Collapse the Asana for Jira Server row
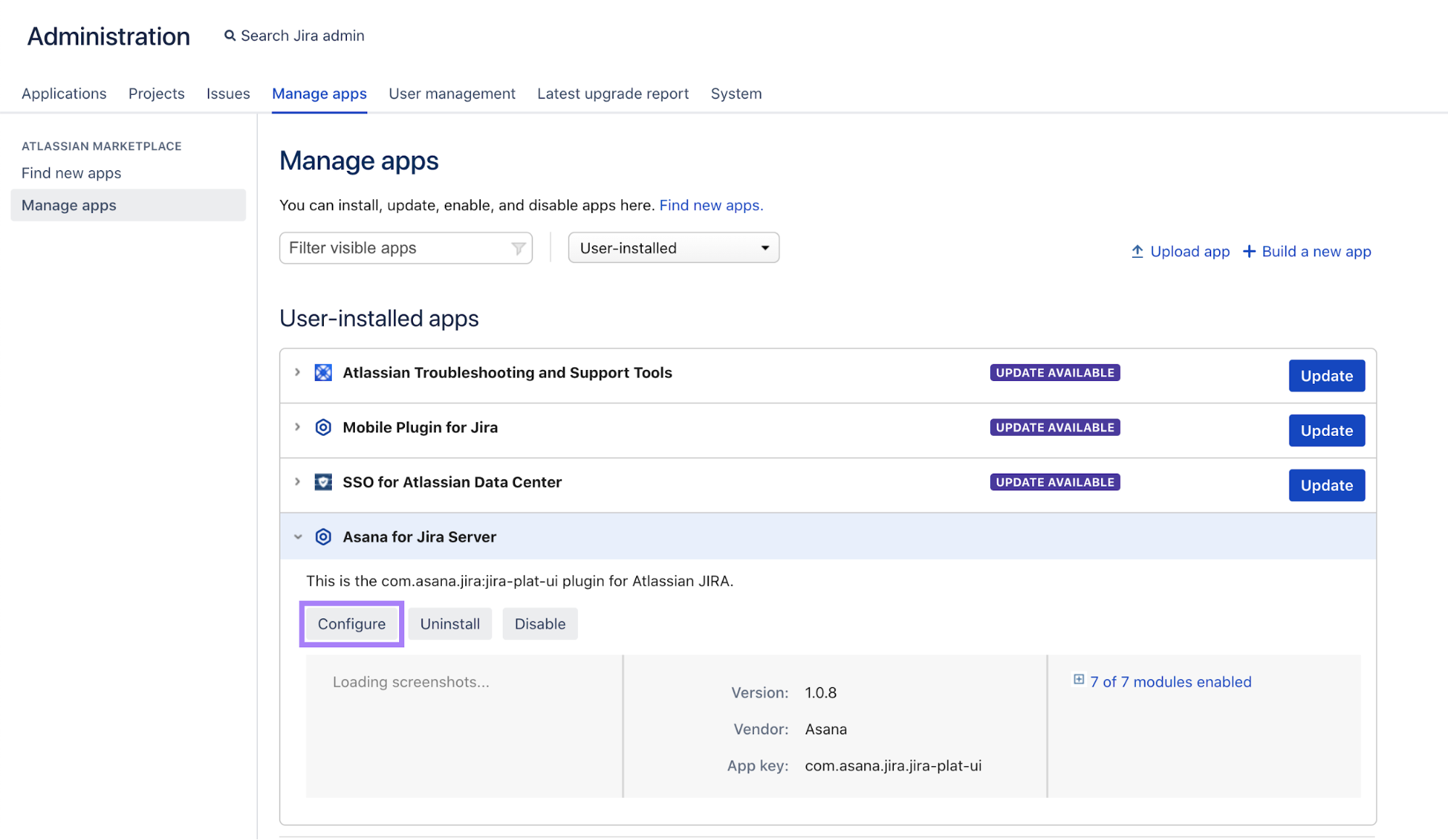Screen dimensions: 1448x840 298,537
